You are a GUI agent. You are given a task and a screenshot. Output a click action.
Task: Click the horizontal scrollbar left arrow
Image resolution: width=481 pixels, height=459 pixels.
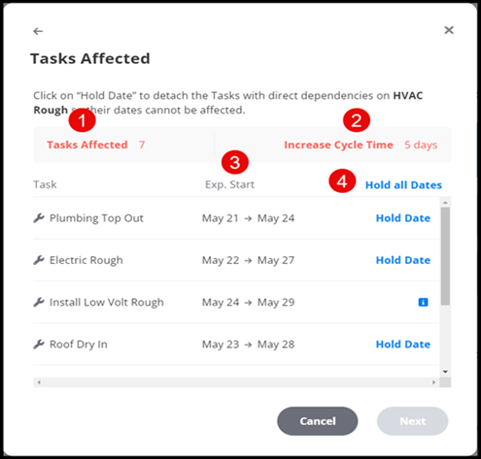click(x=39, y=382)
